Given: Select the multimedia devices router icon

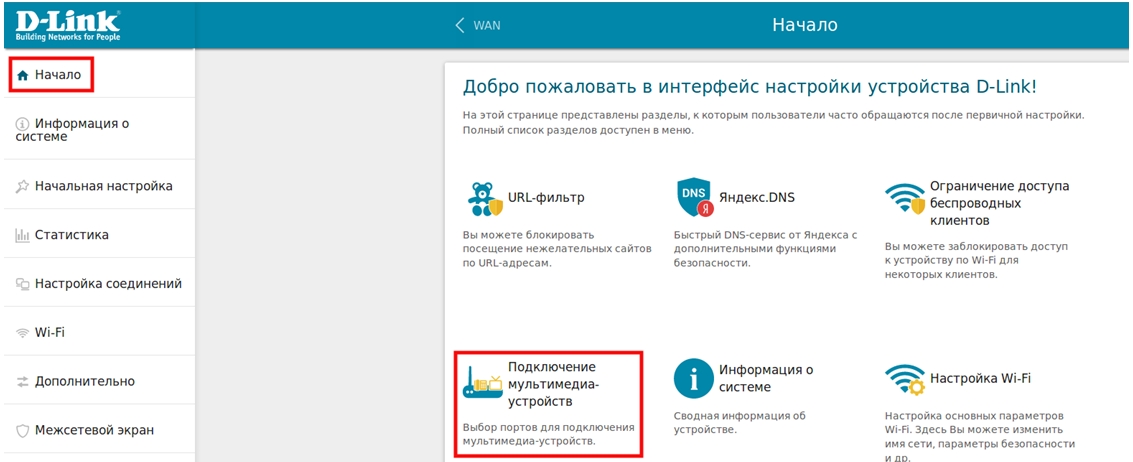Looking at the screenshot, I should [482, 385].
